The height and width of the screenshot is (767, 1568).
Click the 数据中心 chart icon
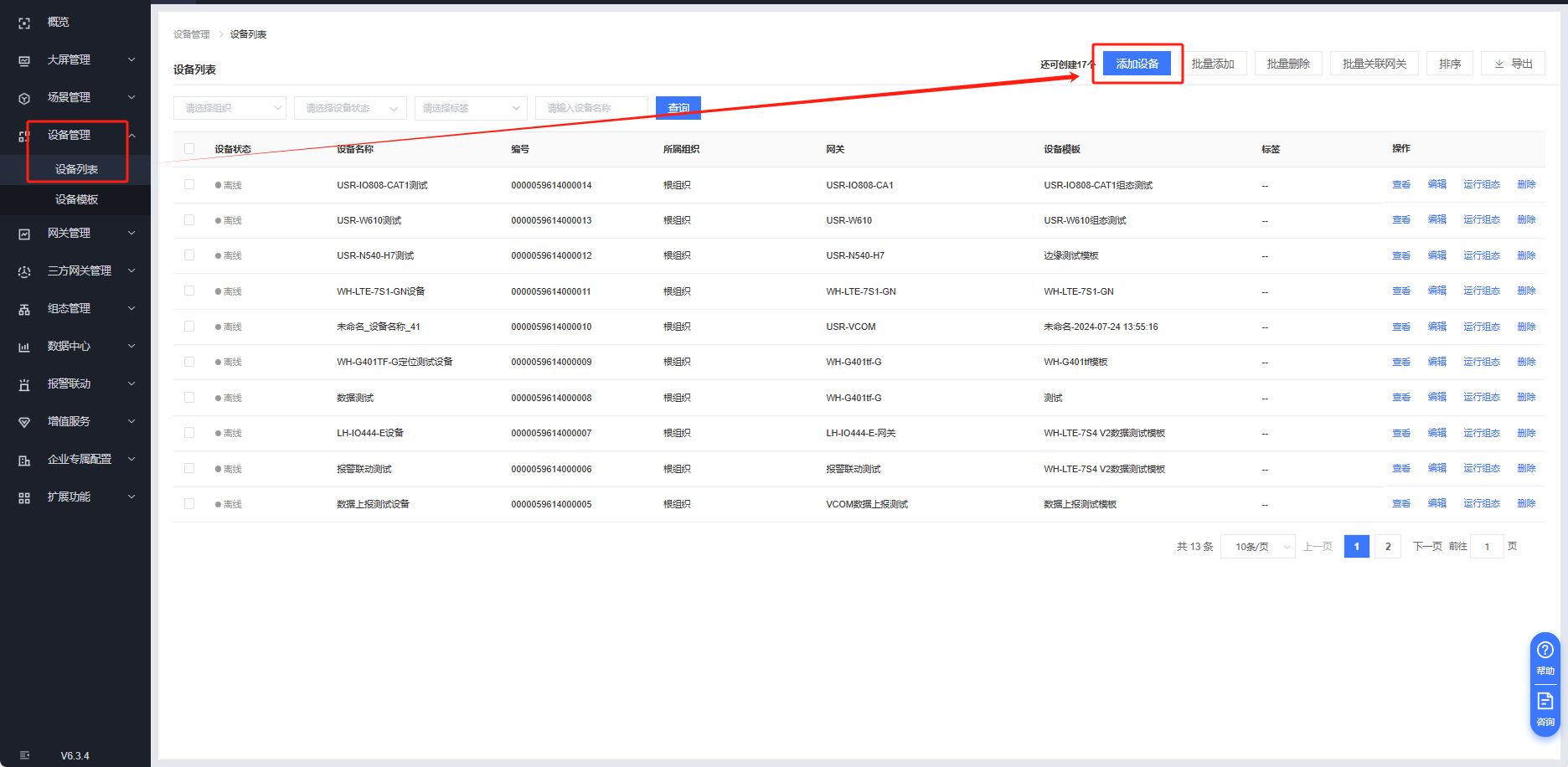coord(24,347)
